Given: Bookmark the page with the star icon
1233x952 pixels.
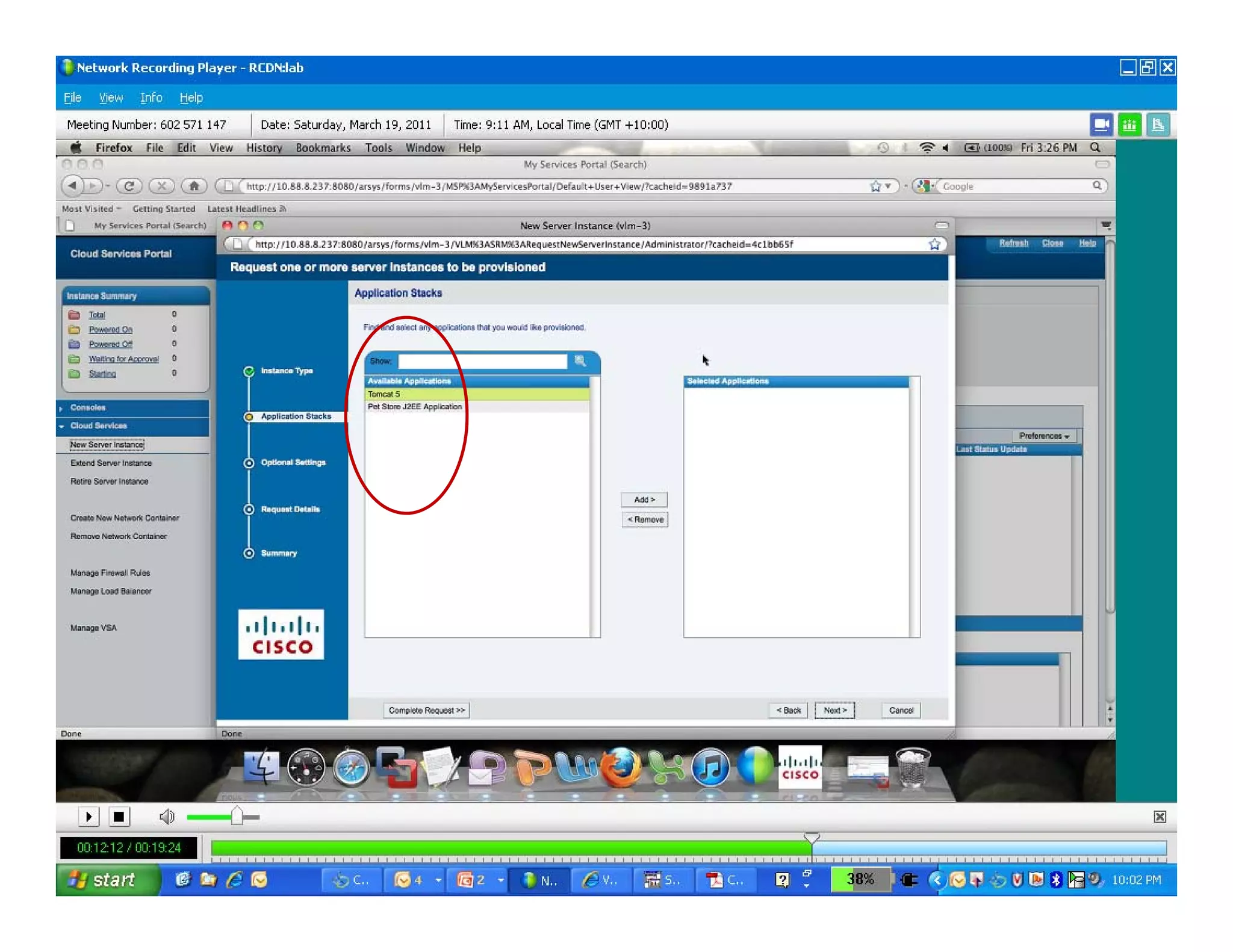Looking at the screenshot, I should pyautogui.click(x=875, y=187).
